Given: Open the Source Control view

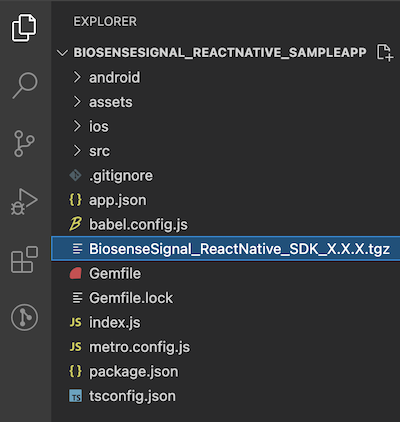Looking at the screenshot, I should pyautogui.click(x=24, y=144).
